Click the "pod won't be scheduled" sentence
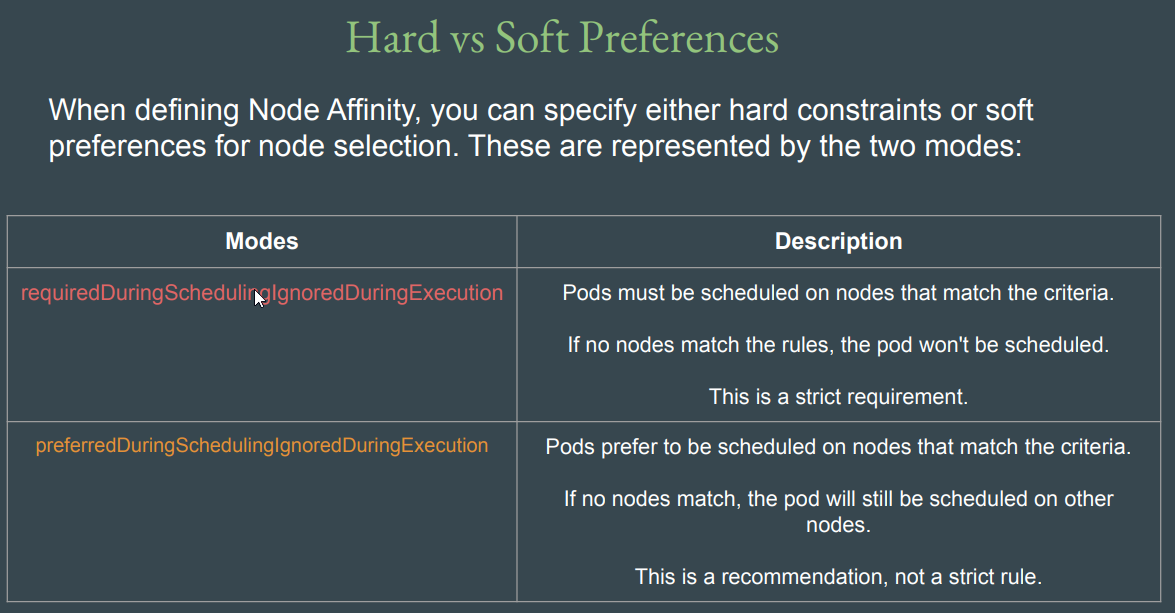 (x=838, y=345)
